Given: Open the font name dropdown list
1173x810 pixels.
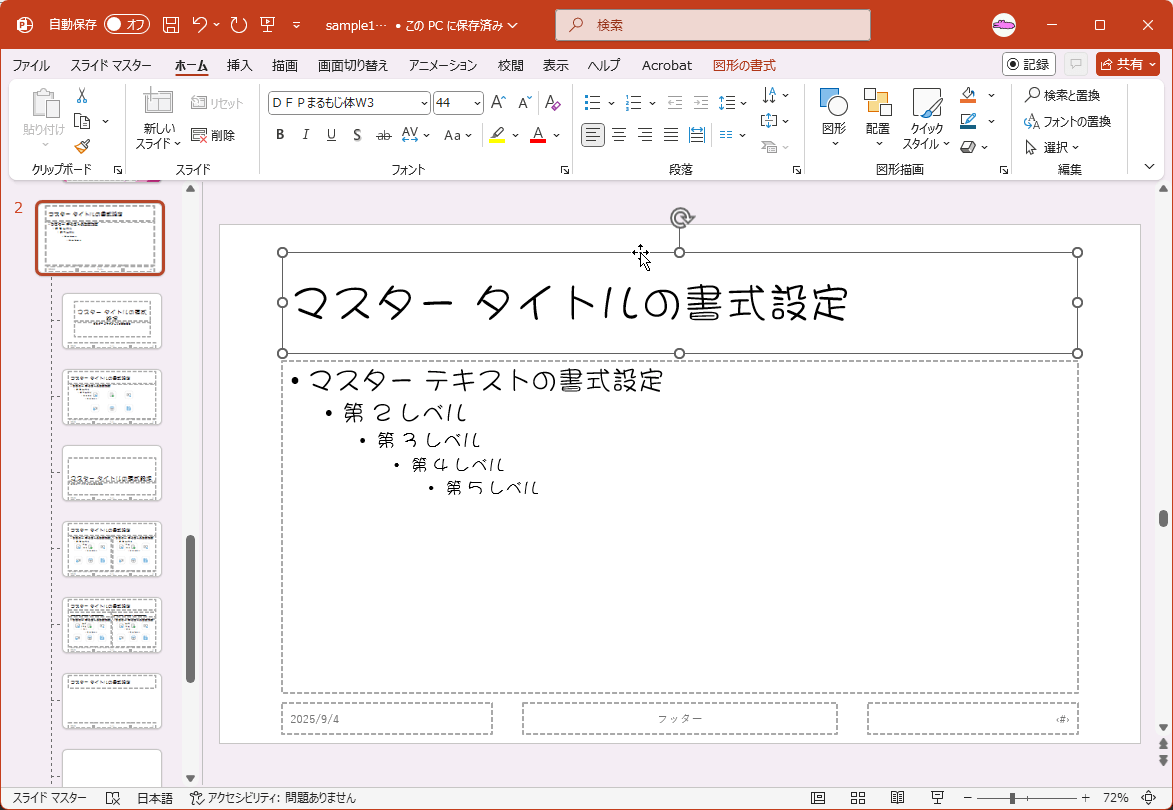Looking at the screenshot, I should 424,103.
